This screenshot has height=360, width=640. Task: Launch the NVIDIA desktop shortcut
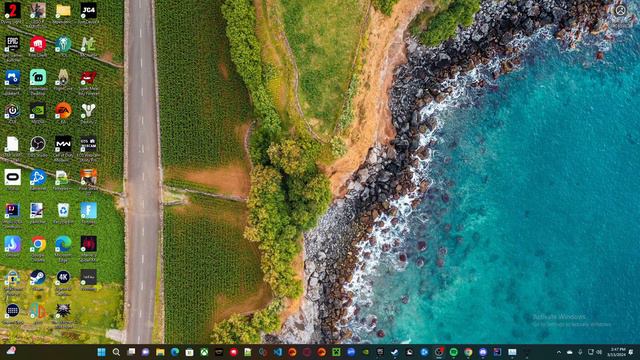click(x=38, y=111)
